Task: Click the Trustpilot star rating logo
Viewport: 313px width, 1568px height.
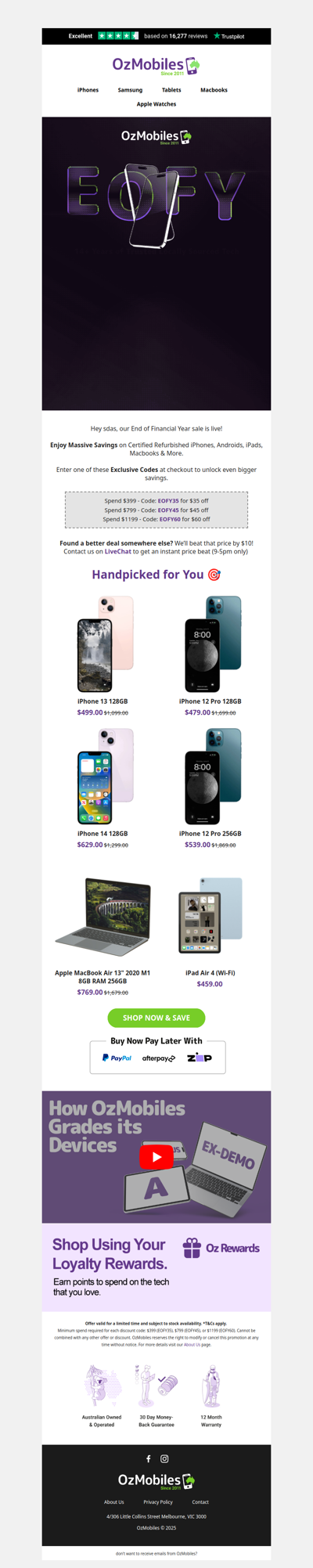Action: click(x=118, y=36)
